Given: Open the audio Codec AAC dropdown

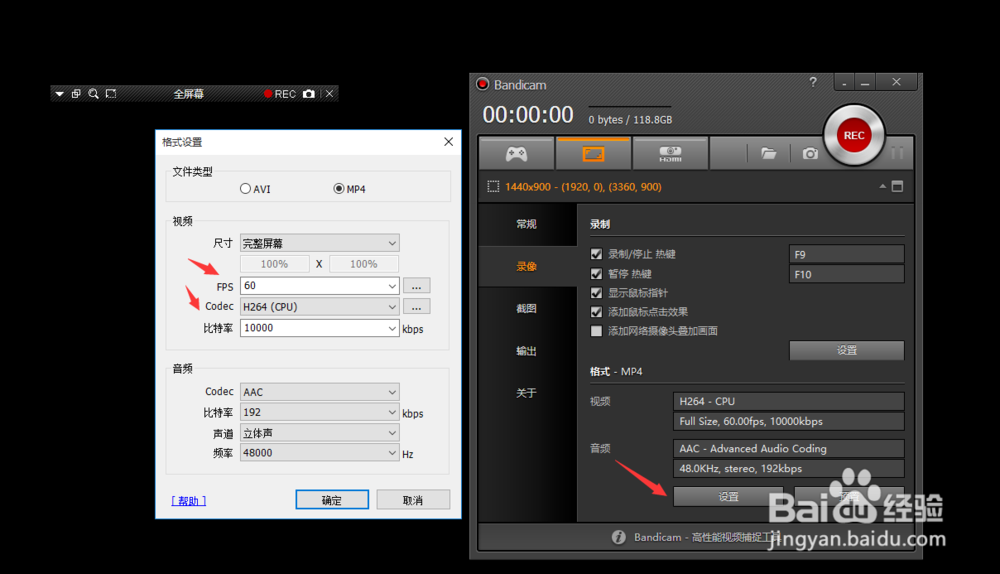Looking at the screenshot, I should [x=320, y=392].
